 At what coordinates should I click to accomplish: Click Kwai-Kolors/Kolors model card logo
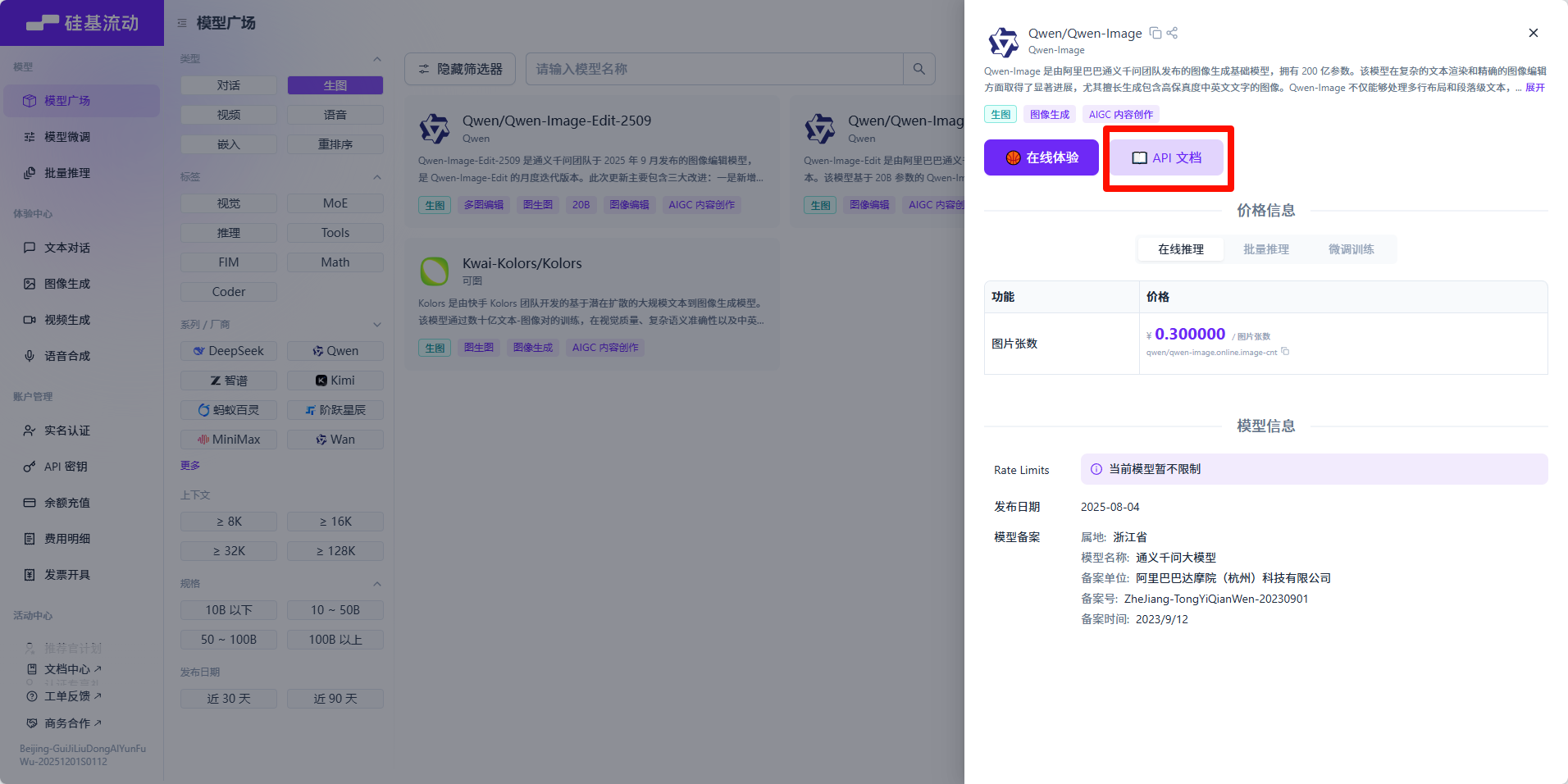click(435, 271)
